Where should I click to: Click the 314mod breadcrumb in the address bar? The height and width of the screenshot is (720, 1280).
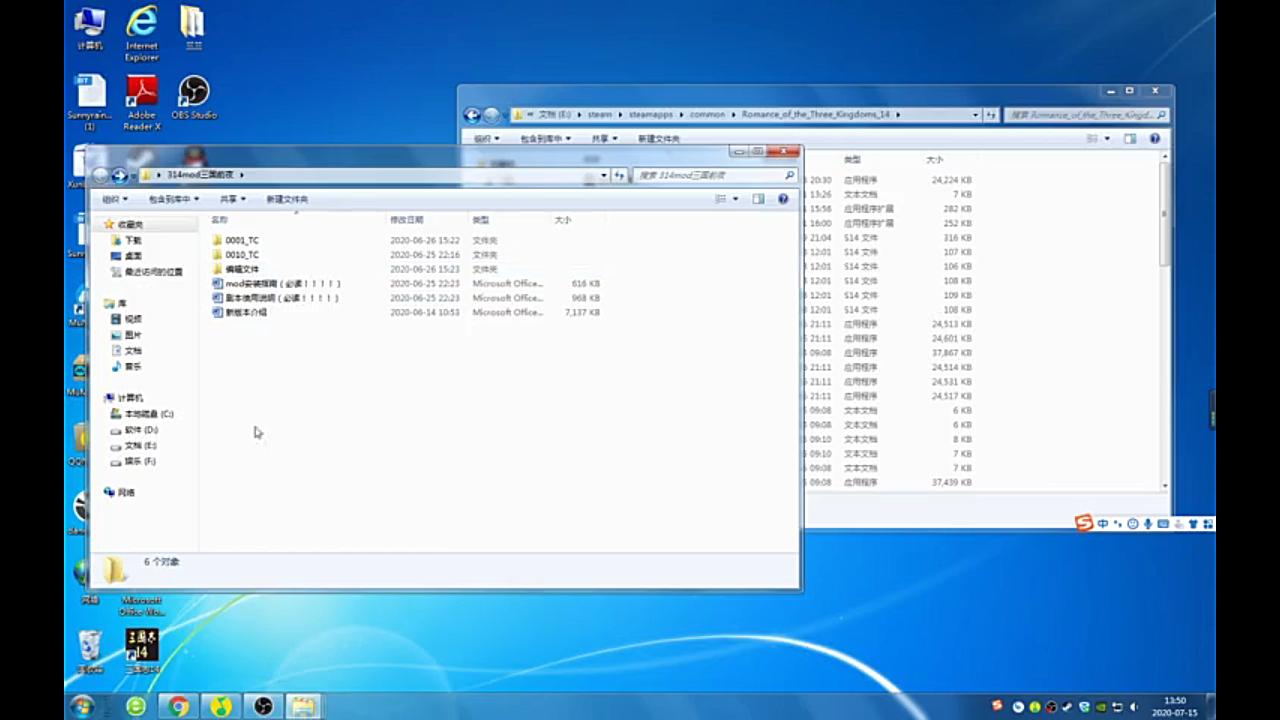tap(200, 175)
